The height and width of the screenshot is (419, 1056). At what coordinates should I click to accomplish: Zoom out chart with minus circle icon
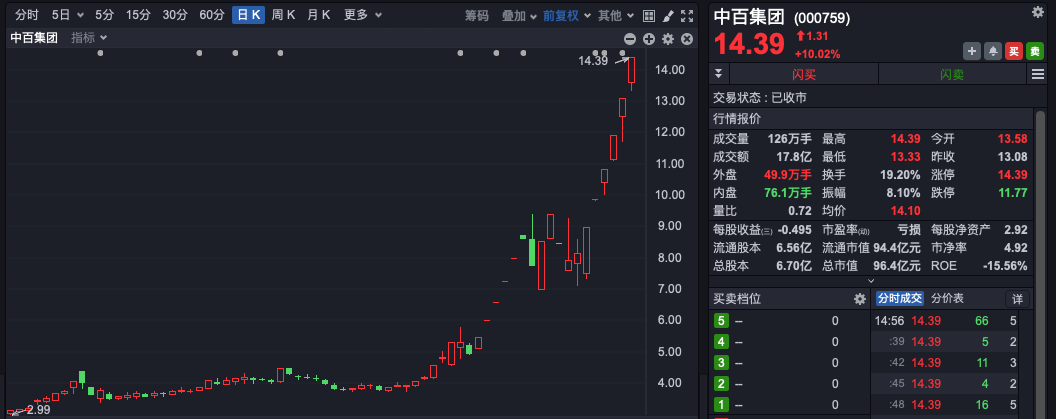[630, 39]
